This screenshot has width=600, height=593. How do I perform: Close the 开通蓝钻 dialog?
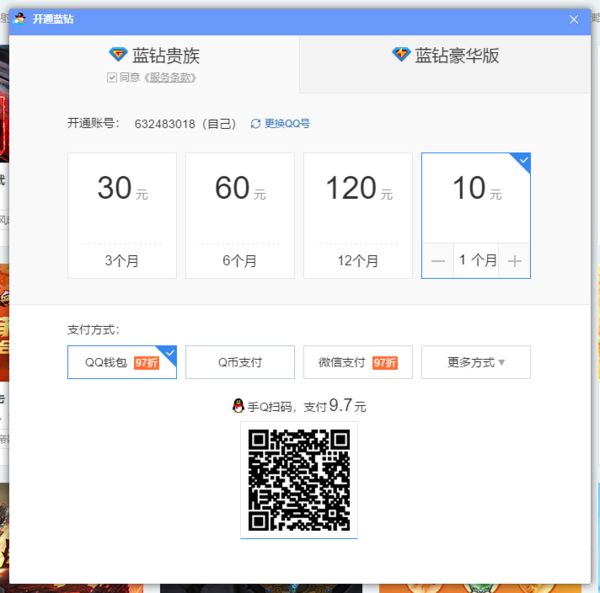point(573,19)
